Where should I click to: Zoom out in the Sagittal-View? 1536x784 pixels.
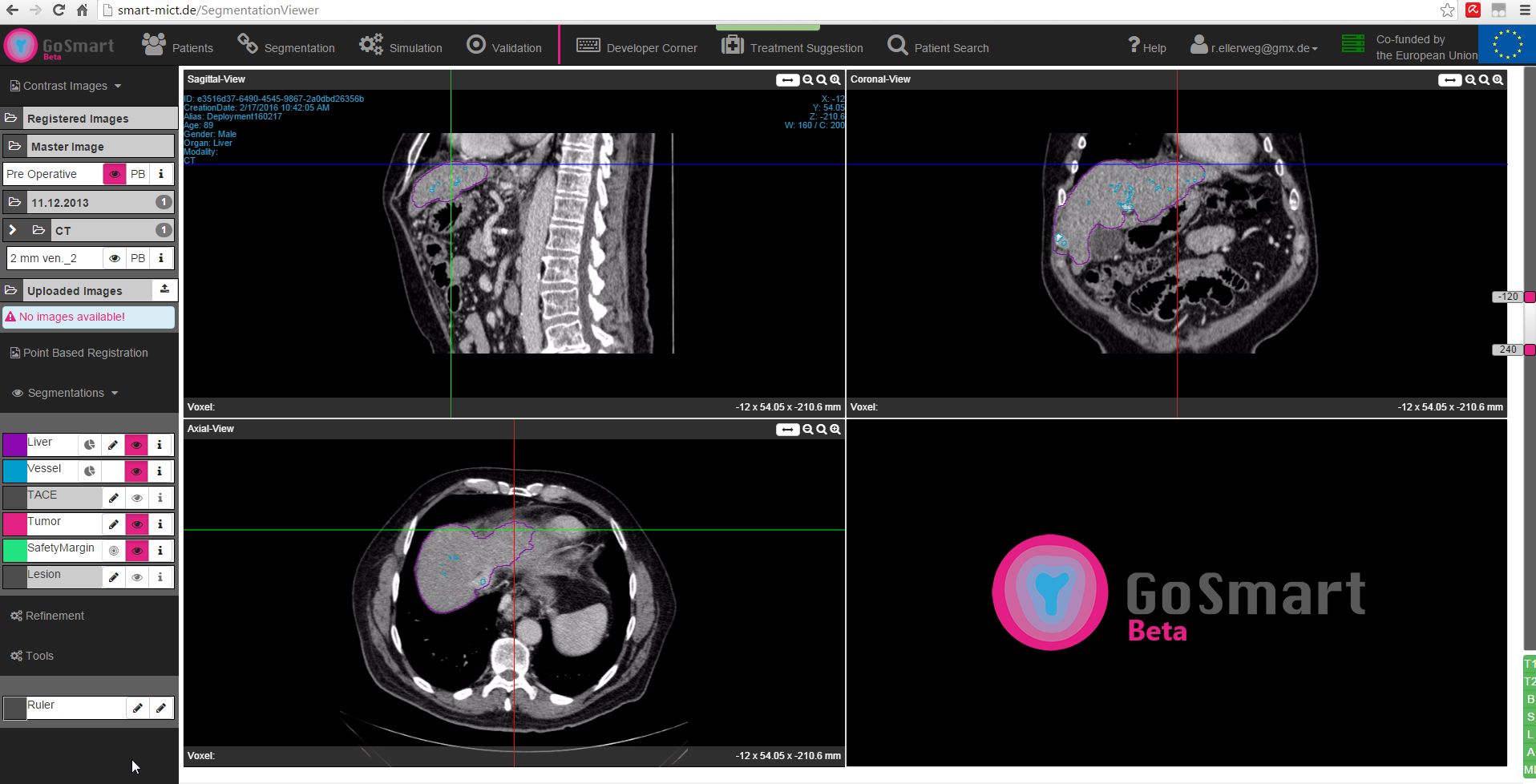pos(808,80)
